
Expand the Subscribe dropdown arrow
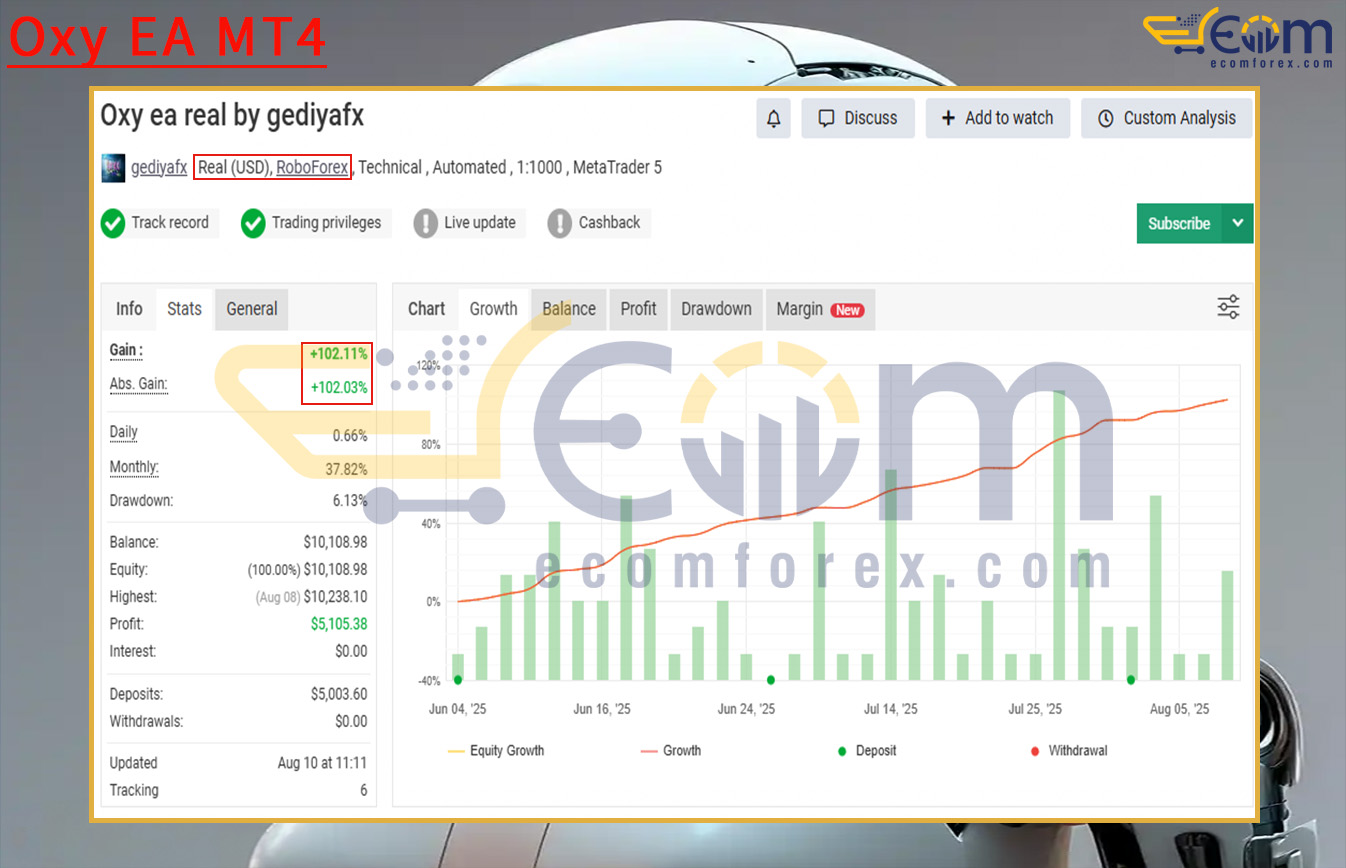(x=1238, y=224)
